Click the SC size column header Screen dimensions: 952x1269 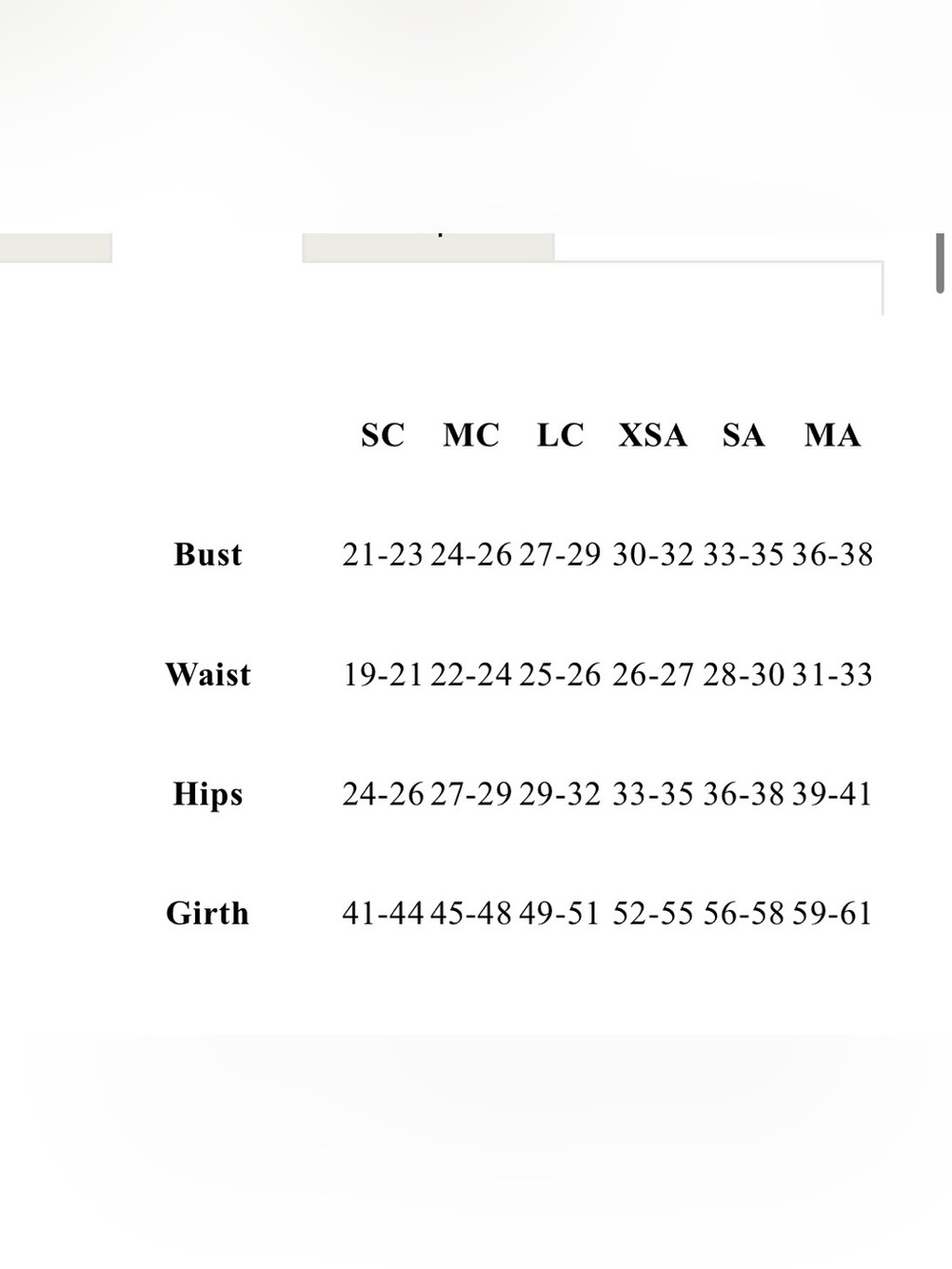383,435
